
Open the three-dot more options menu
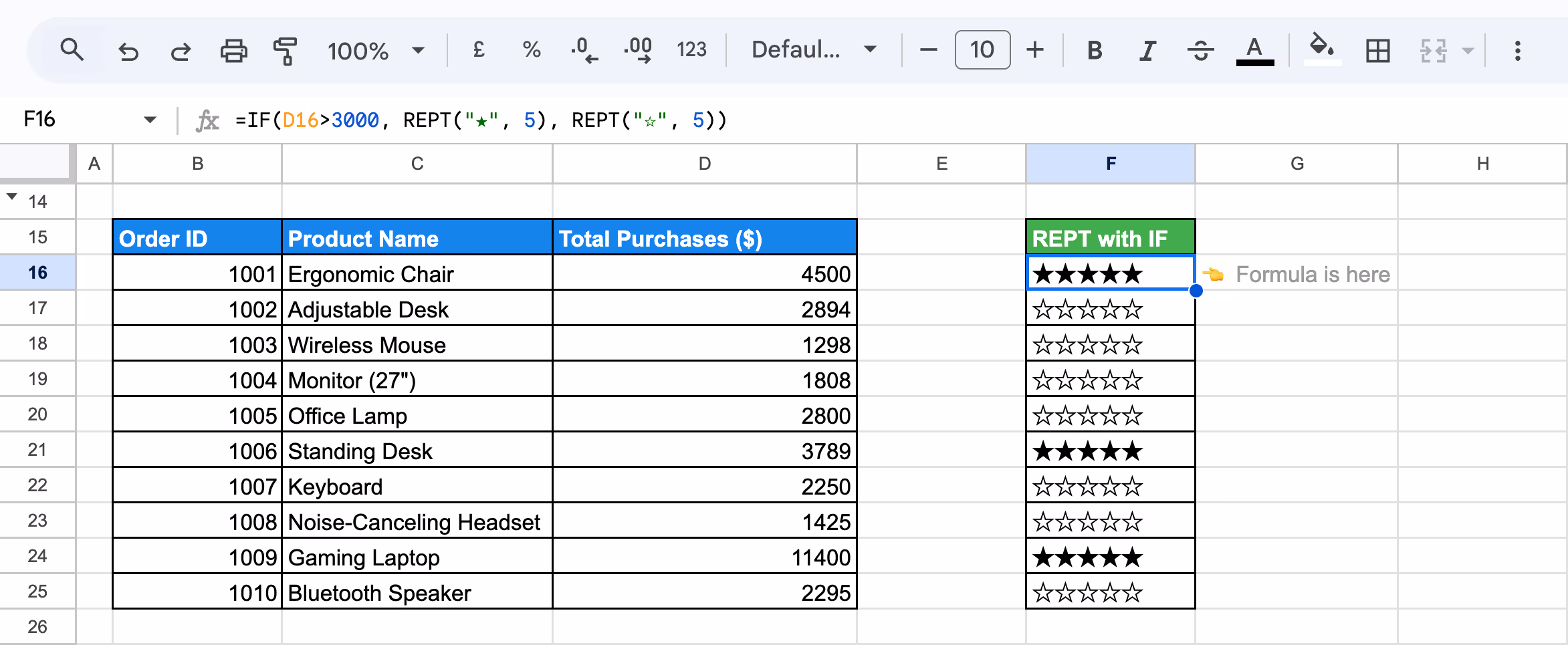click(1518, 51)
